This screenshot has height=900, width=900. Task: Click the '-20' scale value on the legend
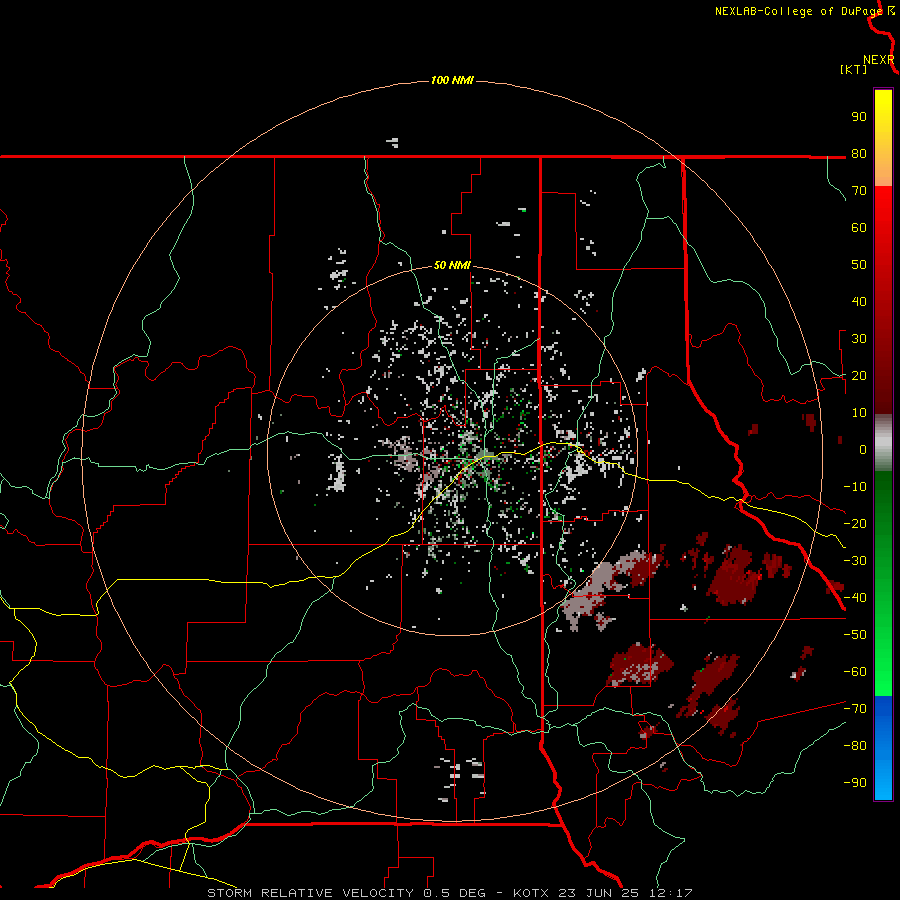855,523
